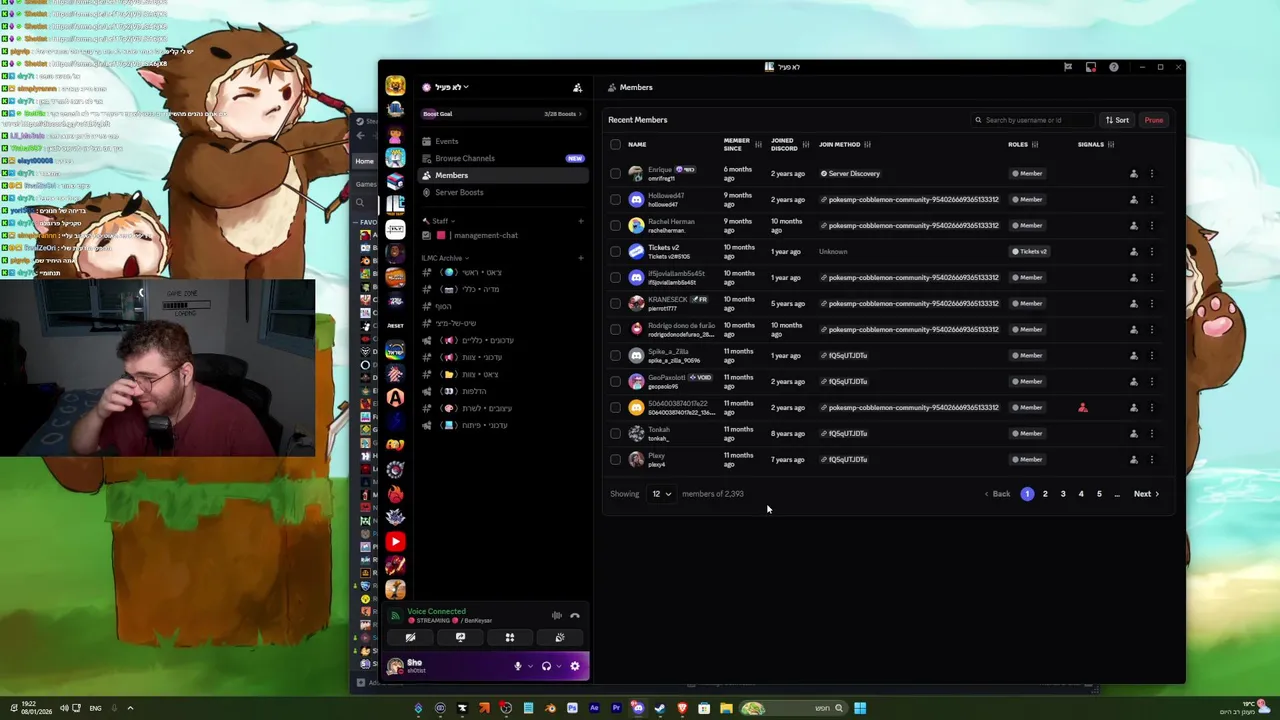Collapse the Staff category
Viewport: 1280px width, 720px height.
pos(440,221)
